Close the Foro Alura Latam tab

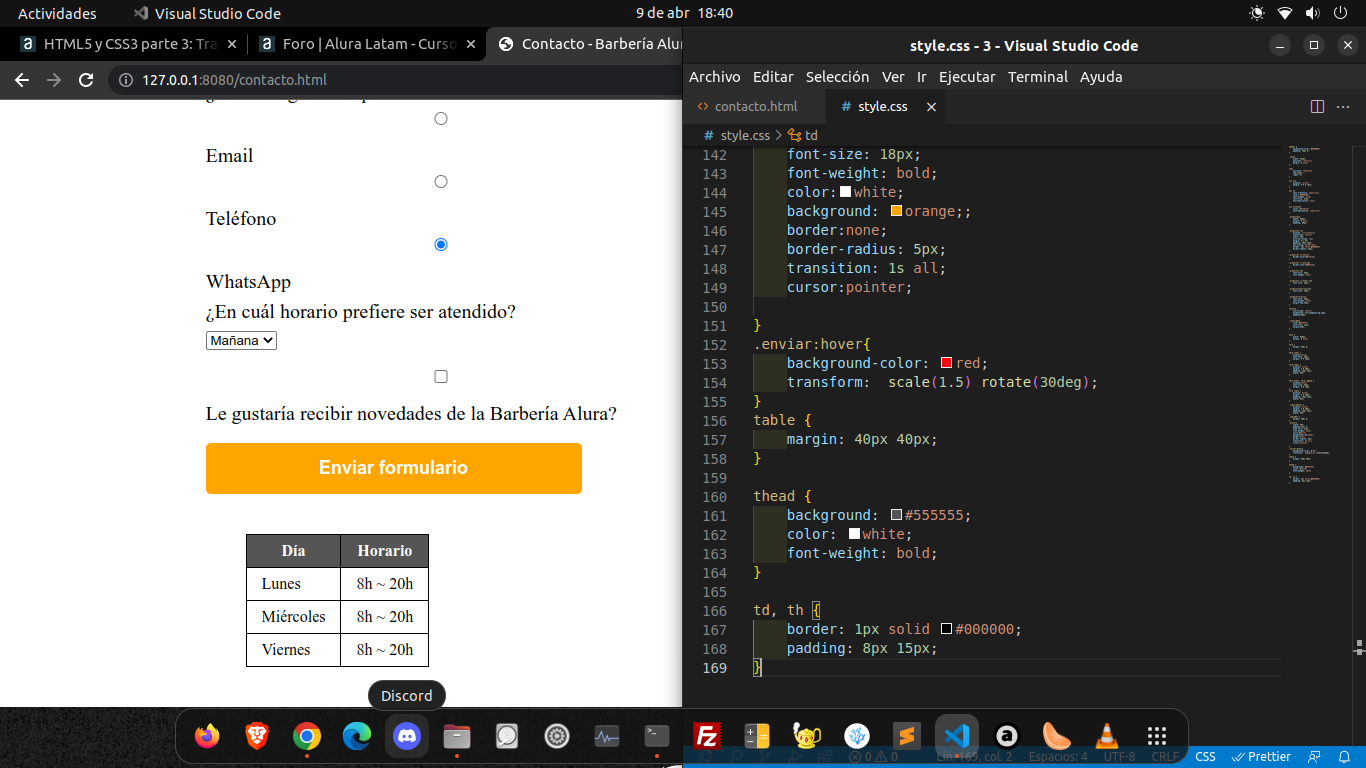471,44
